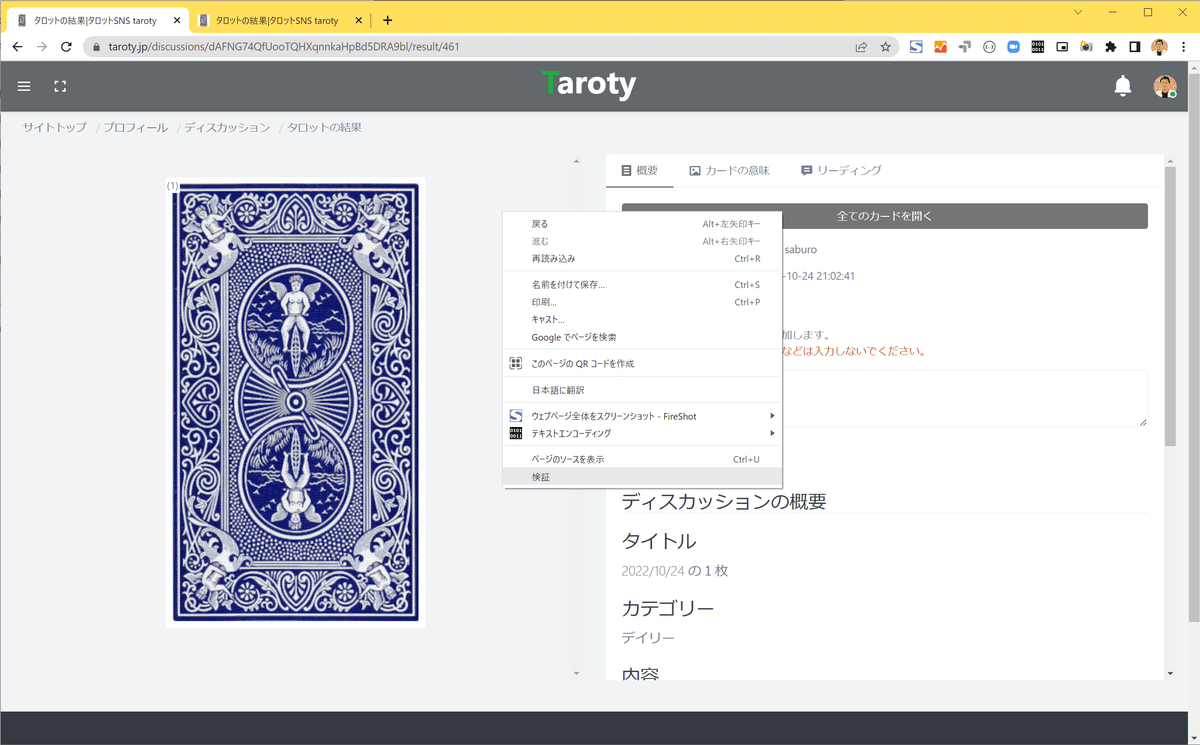Image resolution: width=1200 pixels, height=745 pixels.
Task: Switch to the リーディング tab
Action: pyautogui.click(x=841, y=170)
